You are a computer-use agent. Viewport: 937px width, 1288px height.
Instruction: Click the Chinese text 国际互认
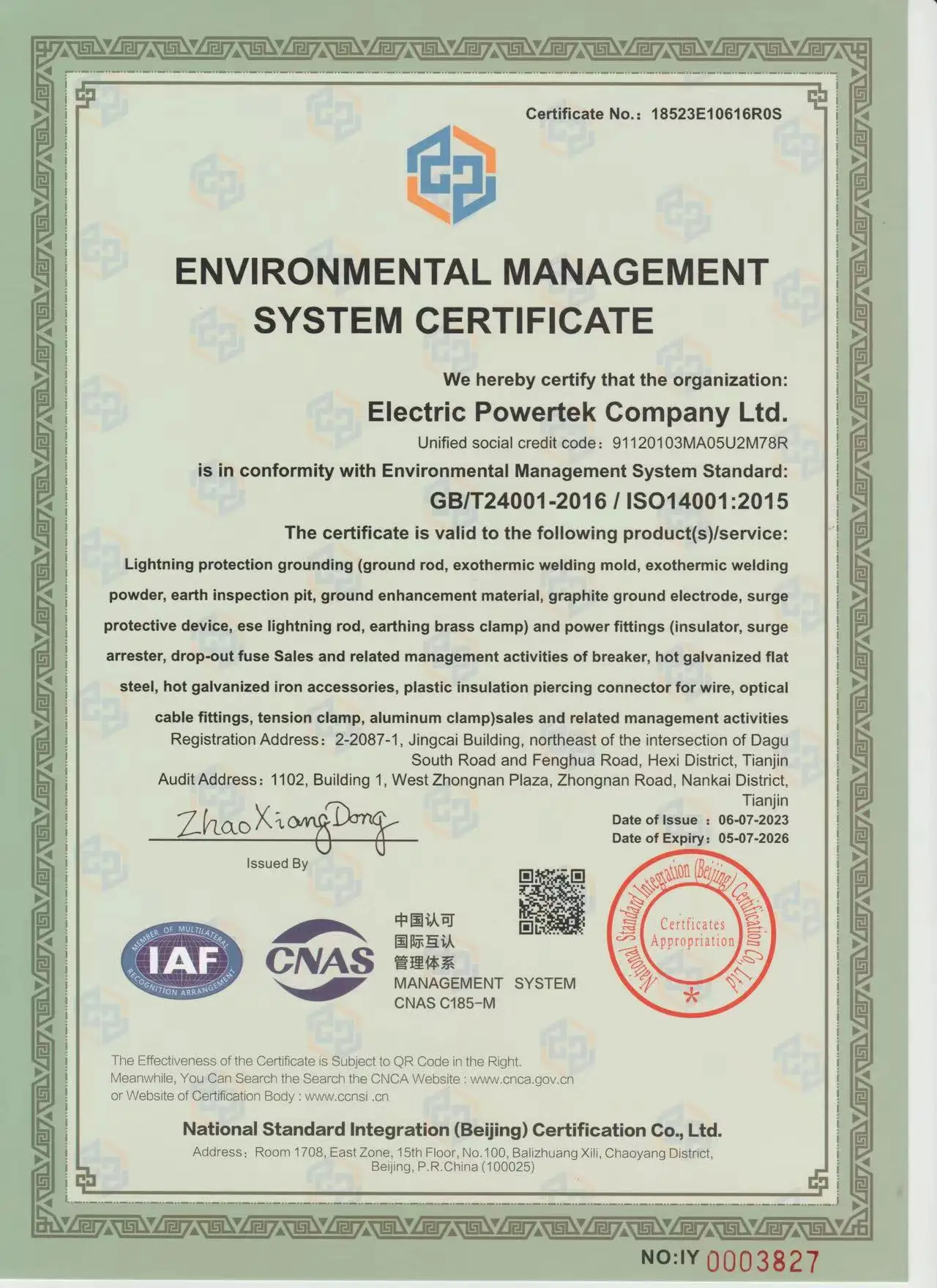tap(424, 941)
